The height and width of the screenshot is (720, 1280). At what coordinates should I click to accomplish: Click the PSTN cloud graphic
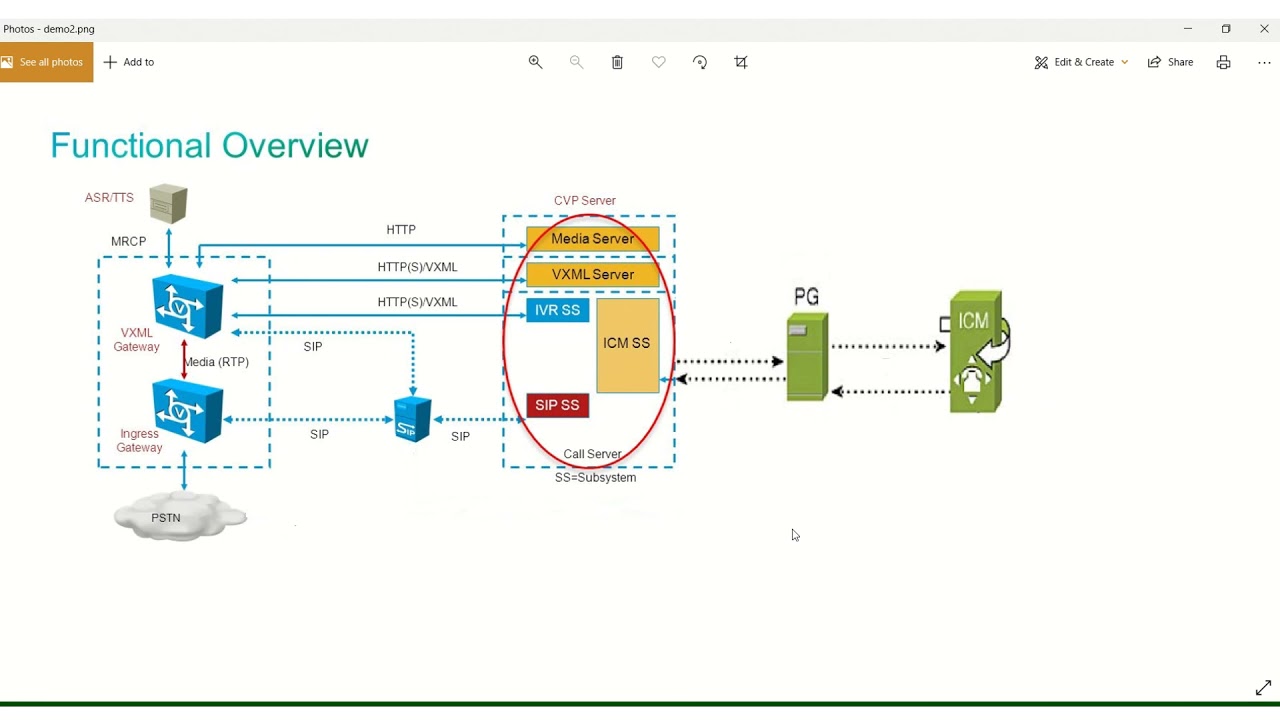coord(180,517)
